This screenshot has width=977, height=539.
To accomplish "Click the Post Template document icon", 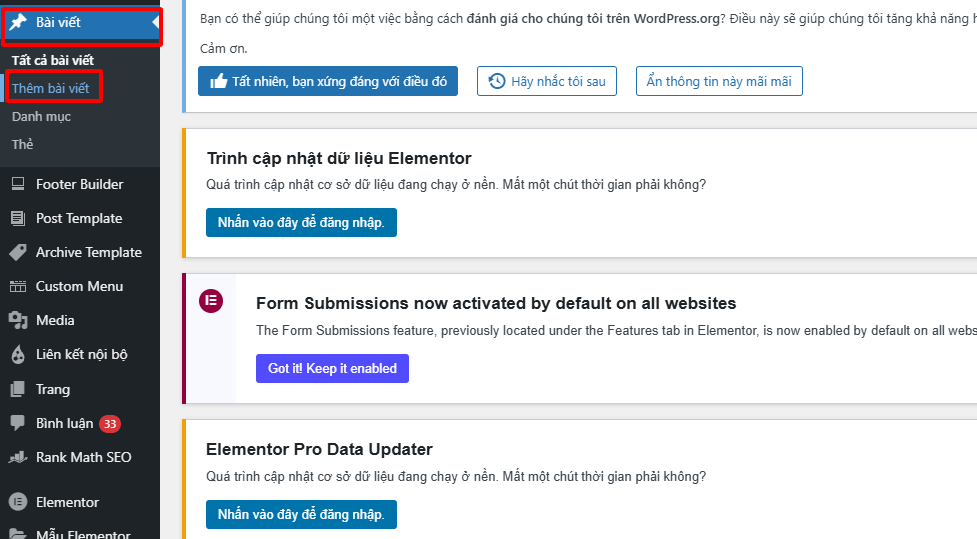I will (x=18, y=218).
